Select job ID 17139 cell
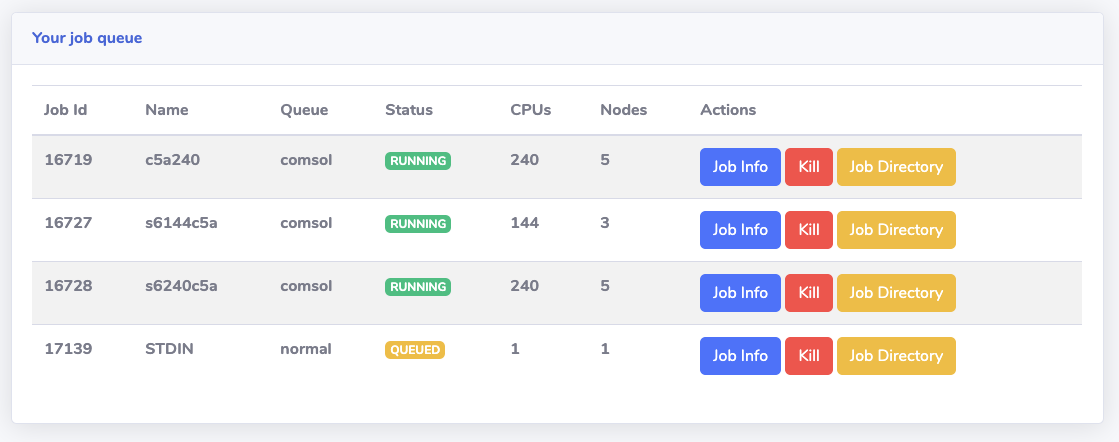The height and width of the screenshot is (442, 1119). pos(69,349)
